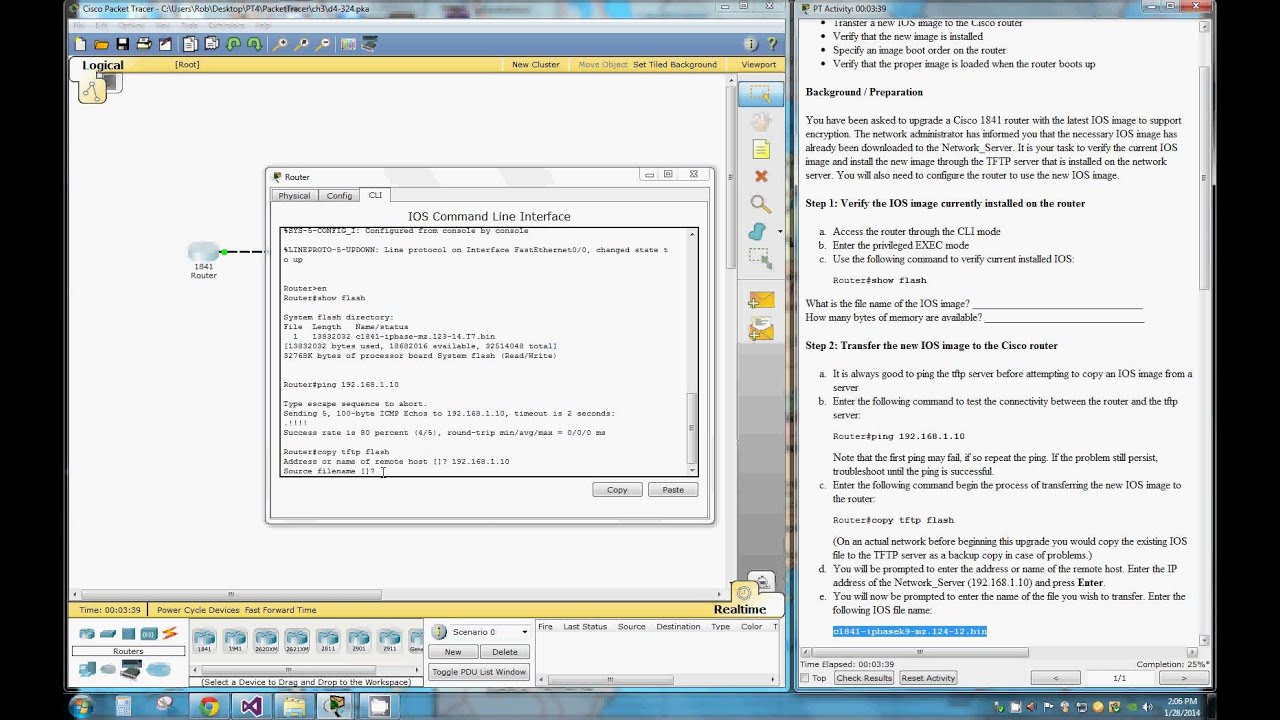Select the Connections lightning bolt category
The height and width of the screenshot is (720, 1280).
(x=169, y=633)
